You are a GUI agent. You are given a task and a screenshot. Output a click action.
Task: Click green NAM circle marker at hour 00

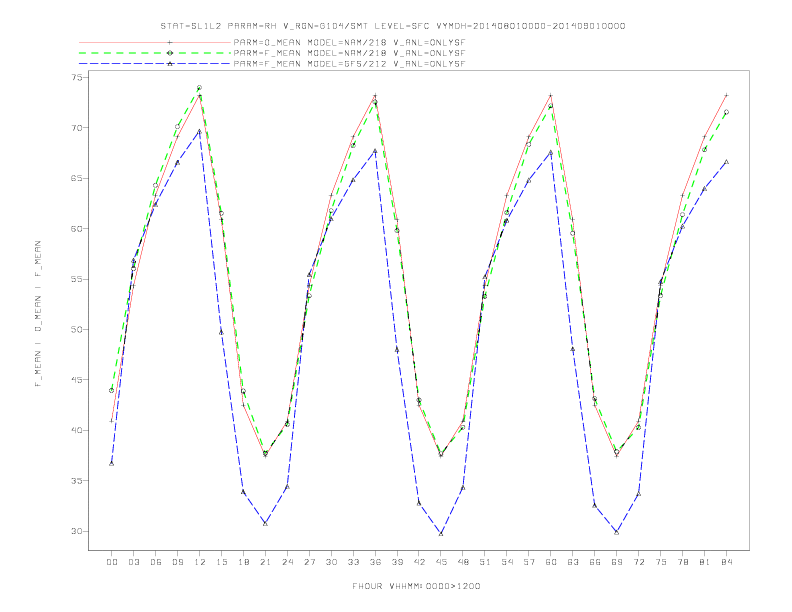(112, 390)
